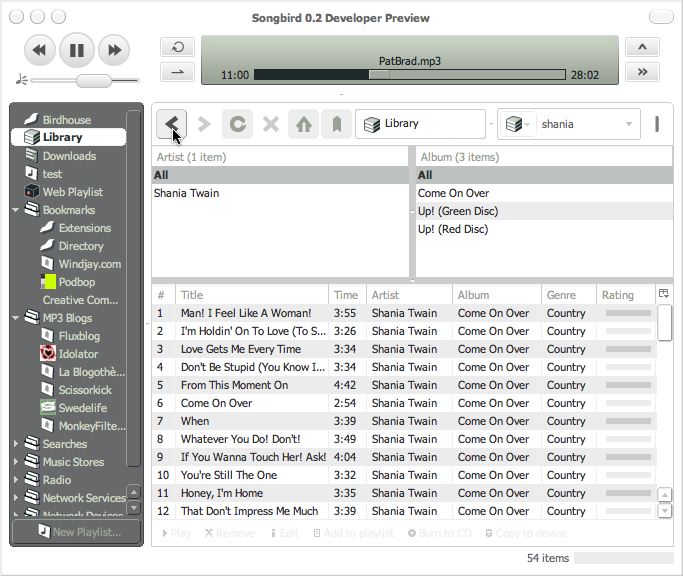The height and width of the screenshot is (576, 683).
Task: Select the Up! (Green Disc) album
Action: (x=458, y=211)
